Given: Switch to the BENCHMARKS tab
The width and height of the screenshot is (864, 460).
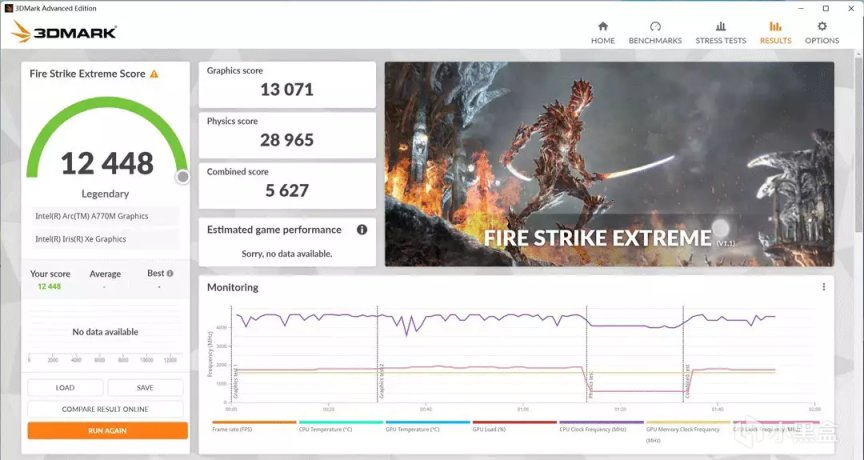Looking at the screenshot, I should click(x=655, y=33).
